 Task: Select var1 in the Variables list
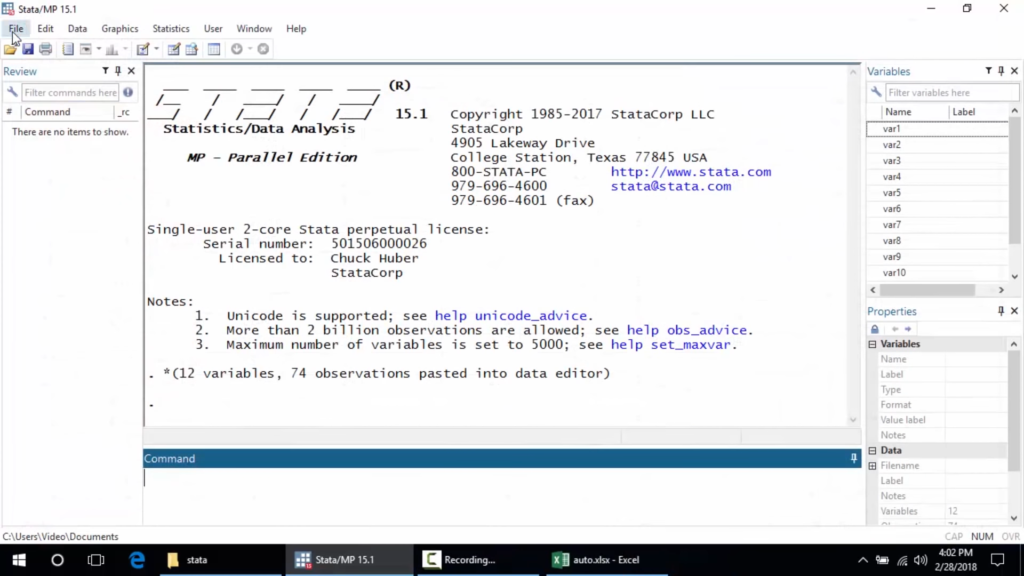938,129
